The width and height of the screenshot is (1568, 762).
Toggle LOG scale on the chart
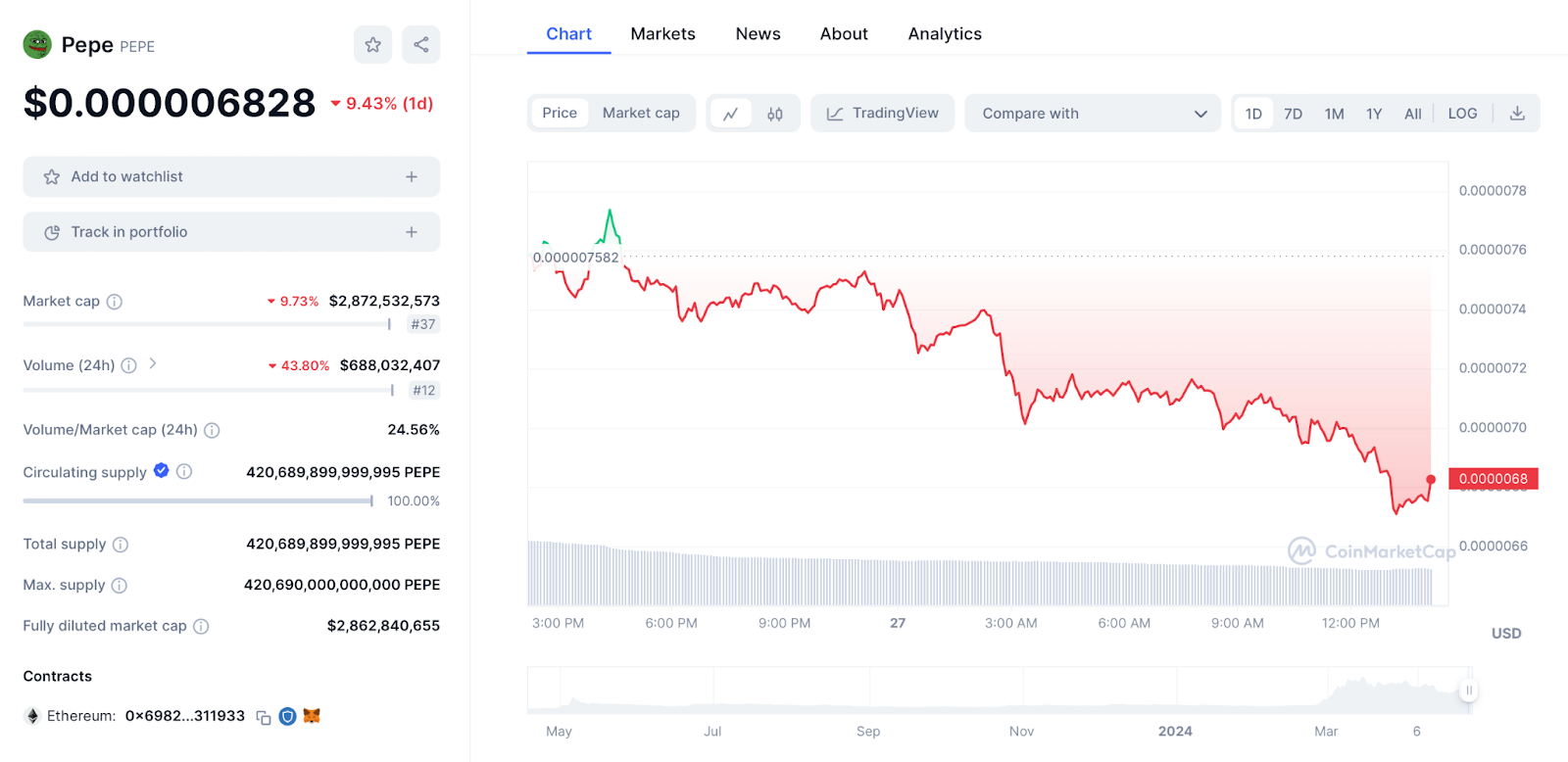1463,114
